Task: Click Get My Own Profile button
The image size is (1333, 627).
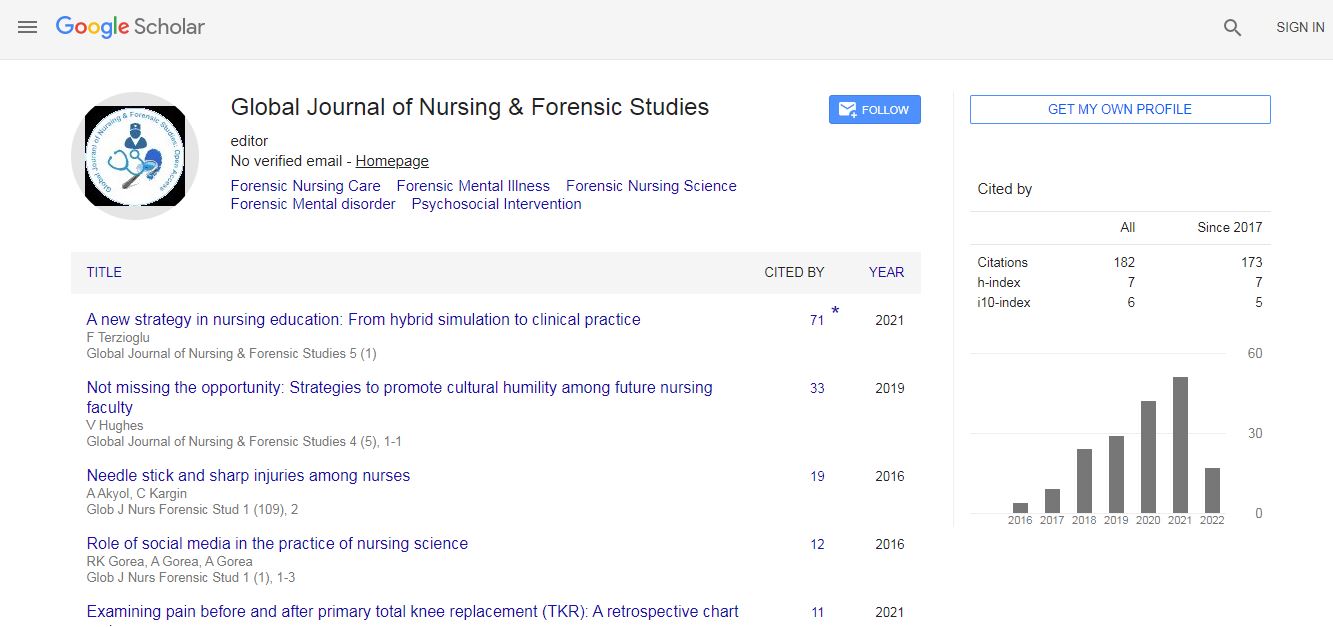Action: (1119, 110)
